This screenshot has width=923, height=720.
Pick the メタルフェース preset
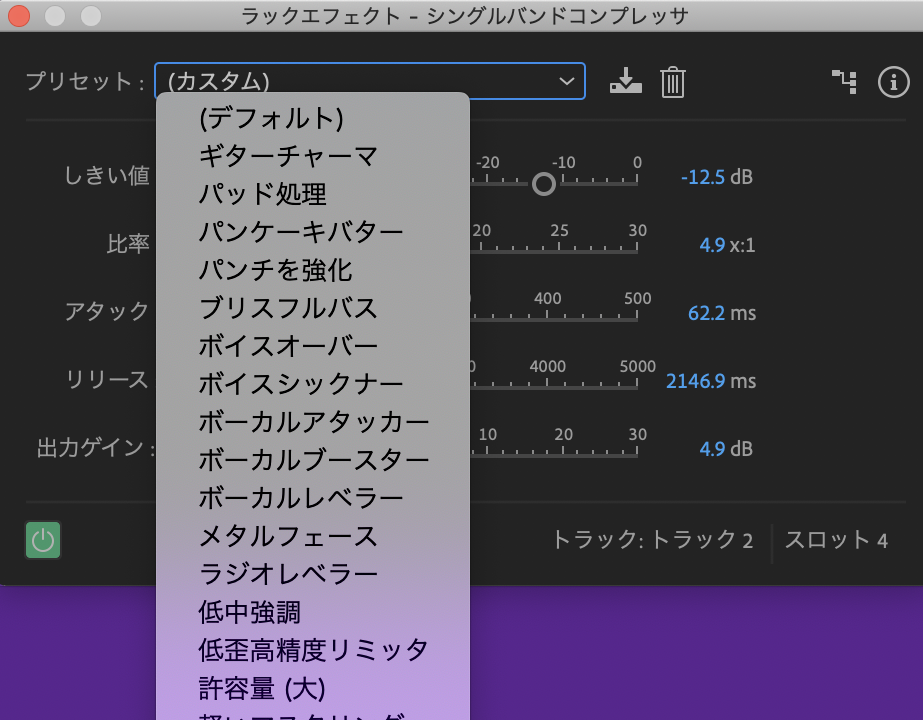pyautogui.click(x=288, y=536)
